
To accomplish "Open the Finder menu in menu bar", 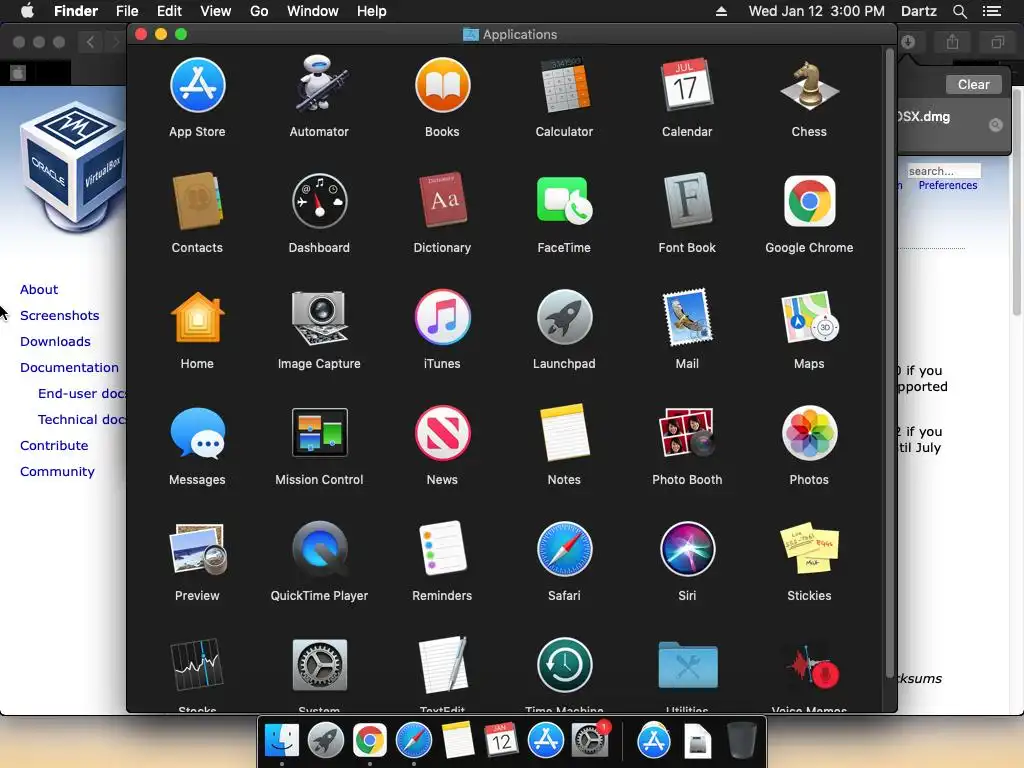I will tap(76, 11).
